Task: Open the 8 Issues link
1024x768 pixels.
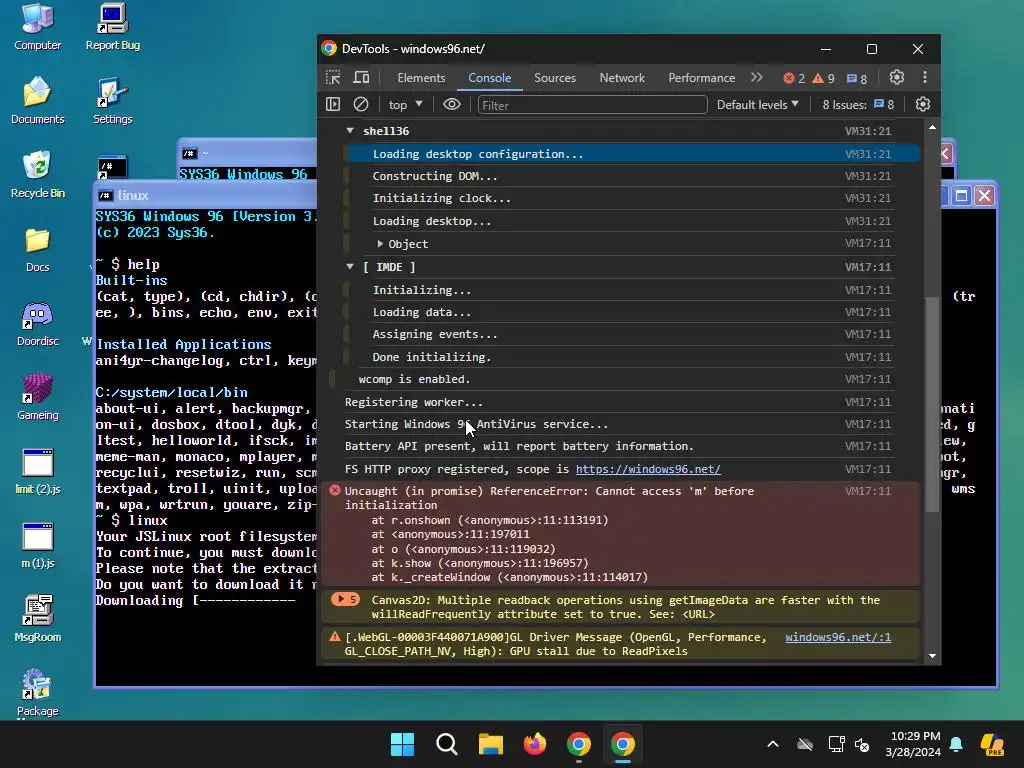Action: [858, 104]
